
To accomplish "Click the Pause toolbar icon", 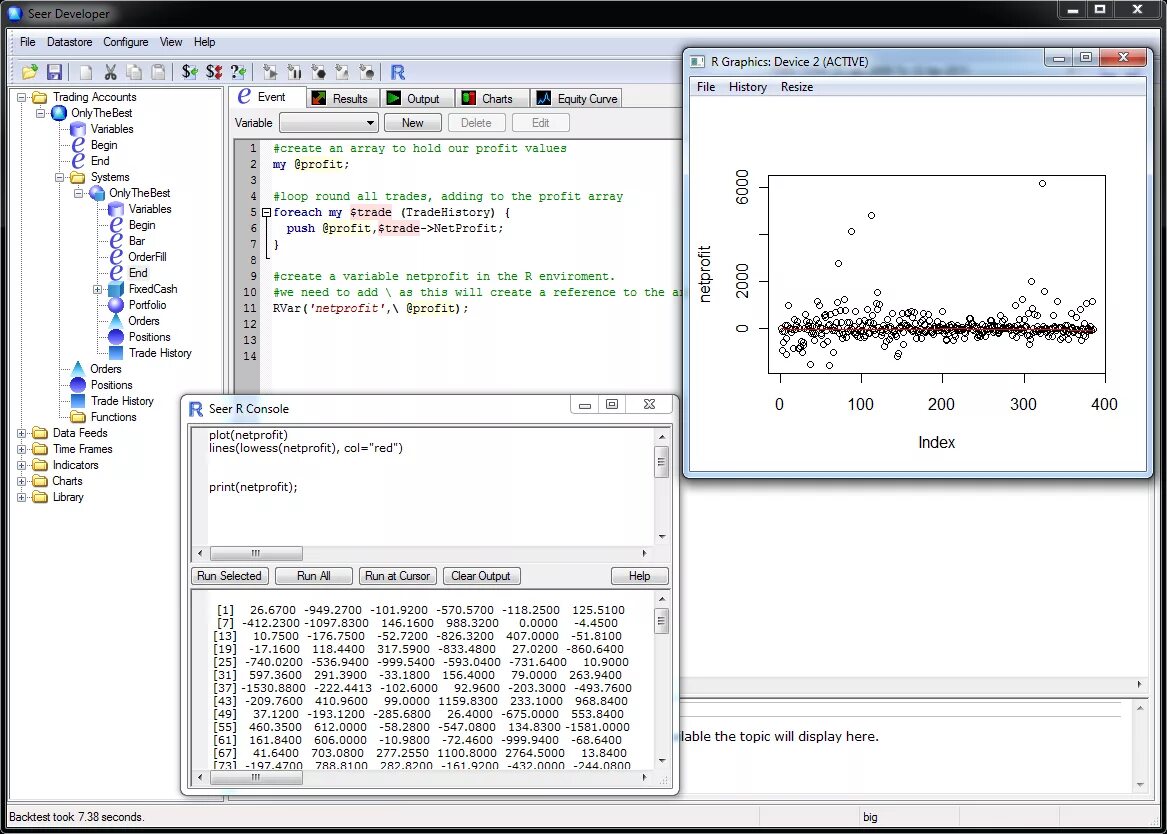I will [294, 71].
